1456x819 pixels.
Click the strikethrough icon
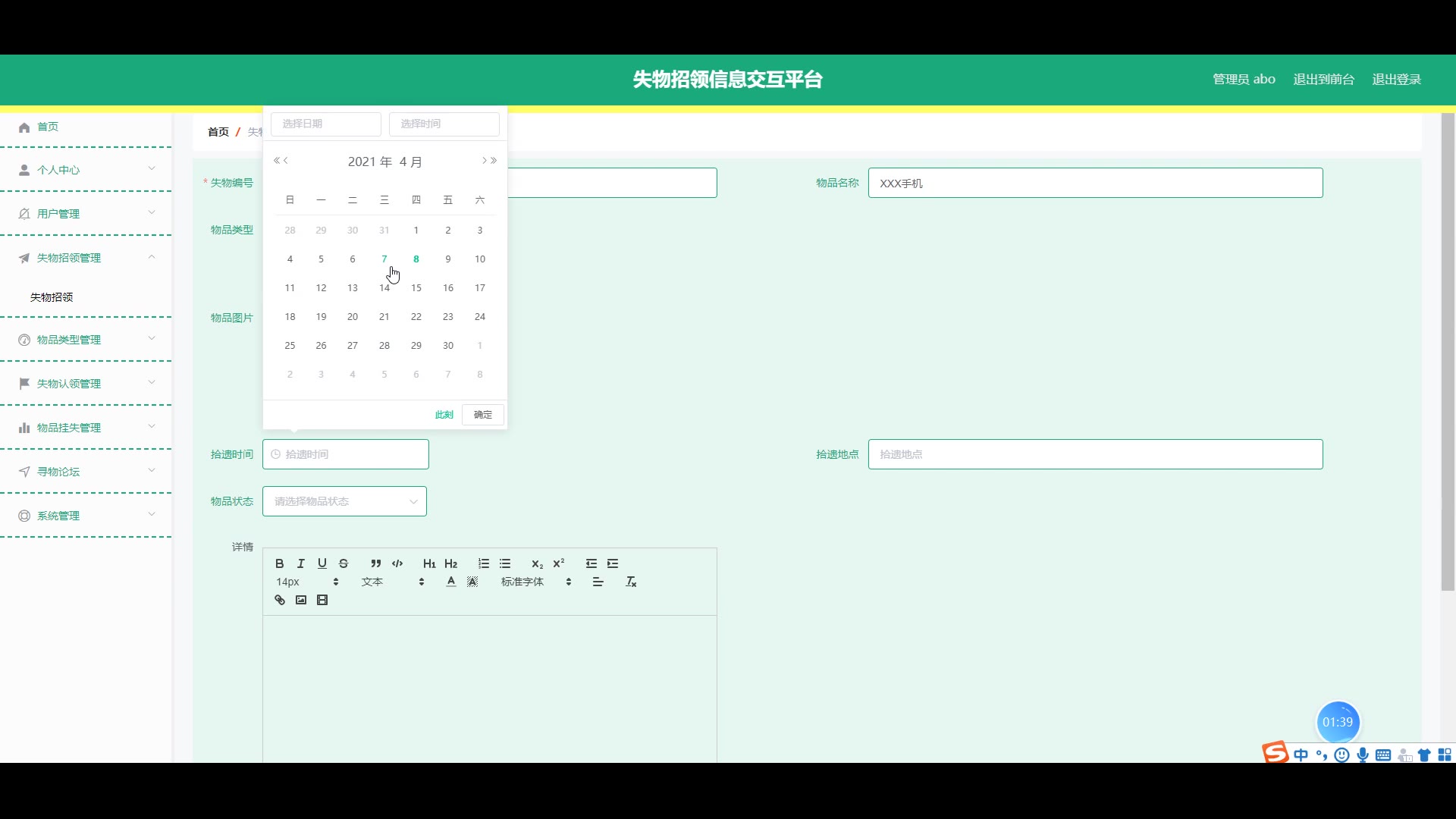[344, 563]
